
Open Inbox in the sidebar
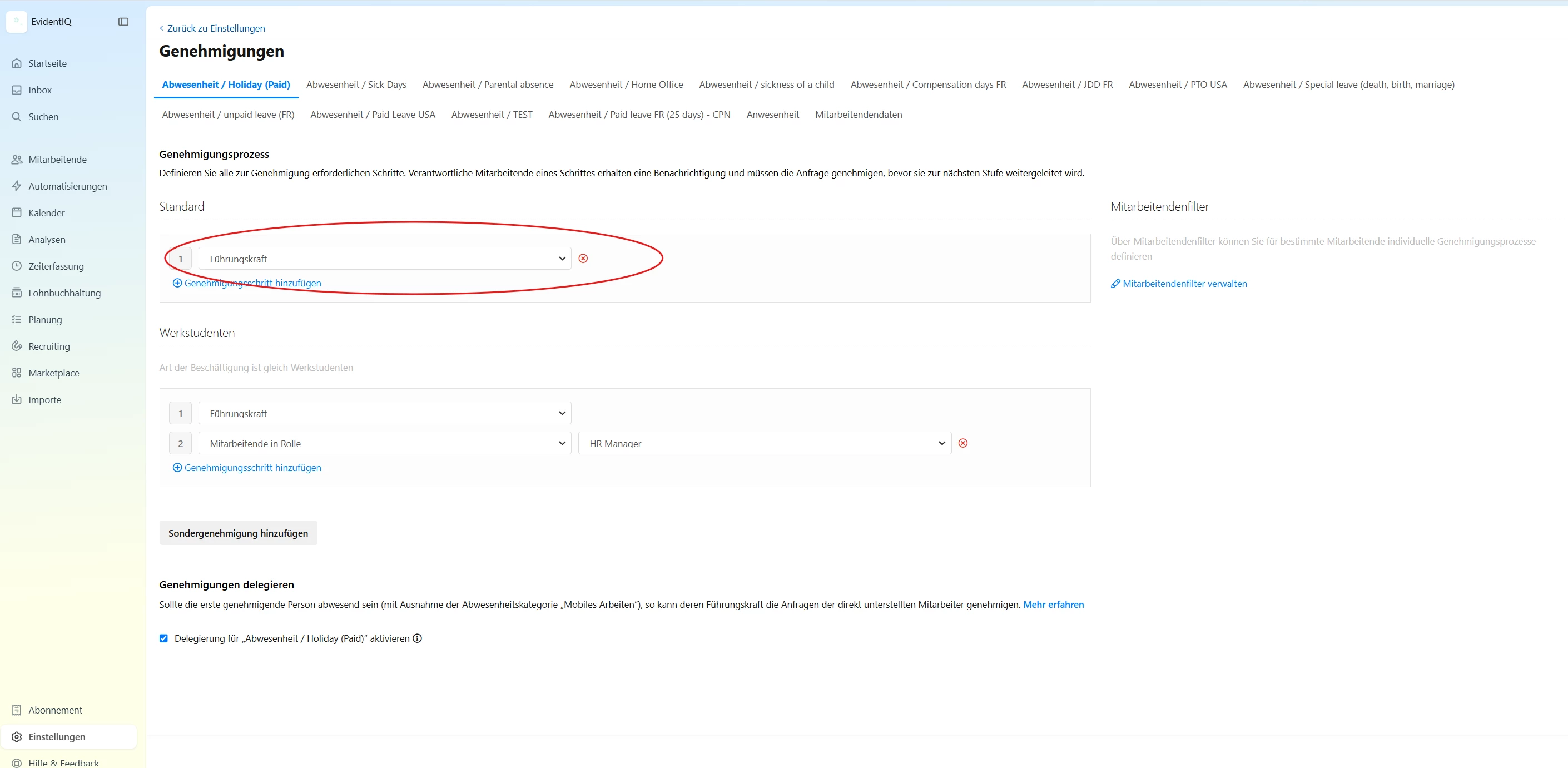39,90
